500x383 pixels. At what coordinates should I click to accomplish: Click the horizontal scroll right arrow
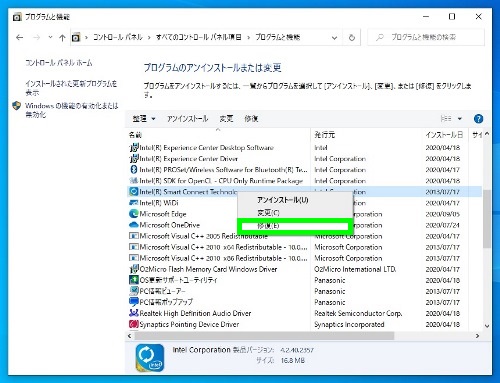click(478, 336)
